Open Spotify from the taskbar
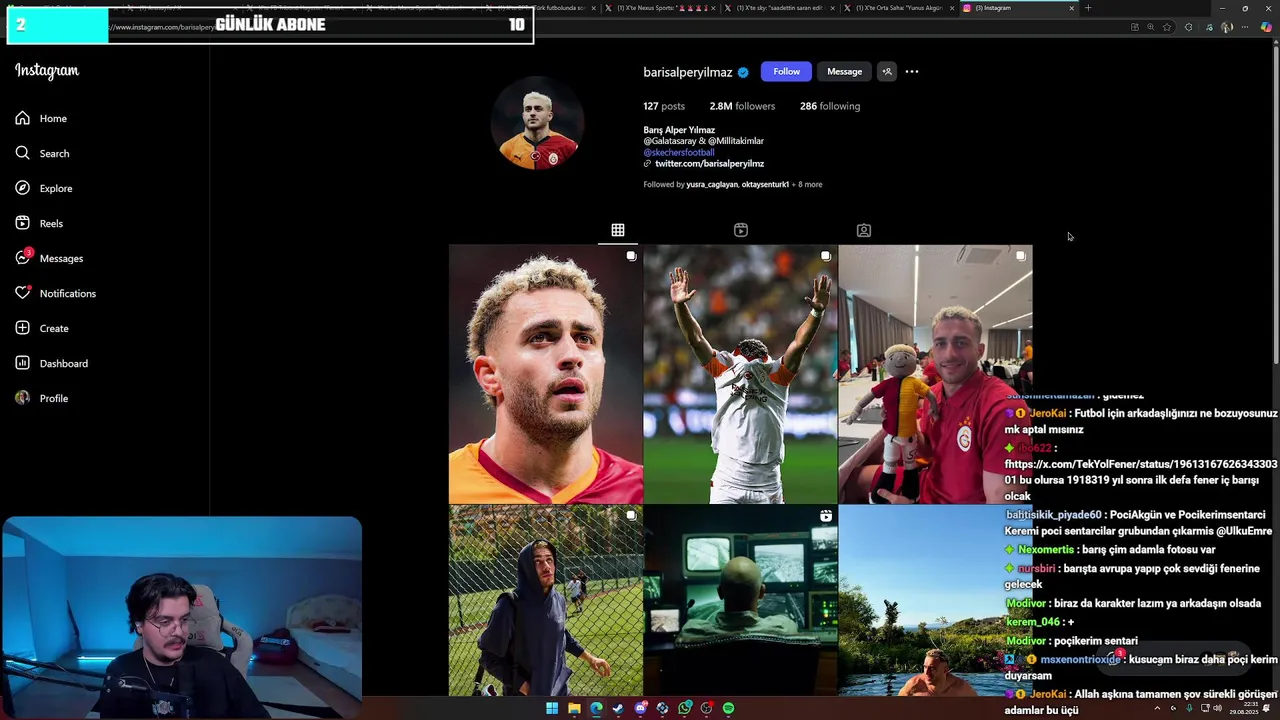 pos(728,708)
